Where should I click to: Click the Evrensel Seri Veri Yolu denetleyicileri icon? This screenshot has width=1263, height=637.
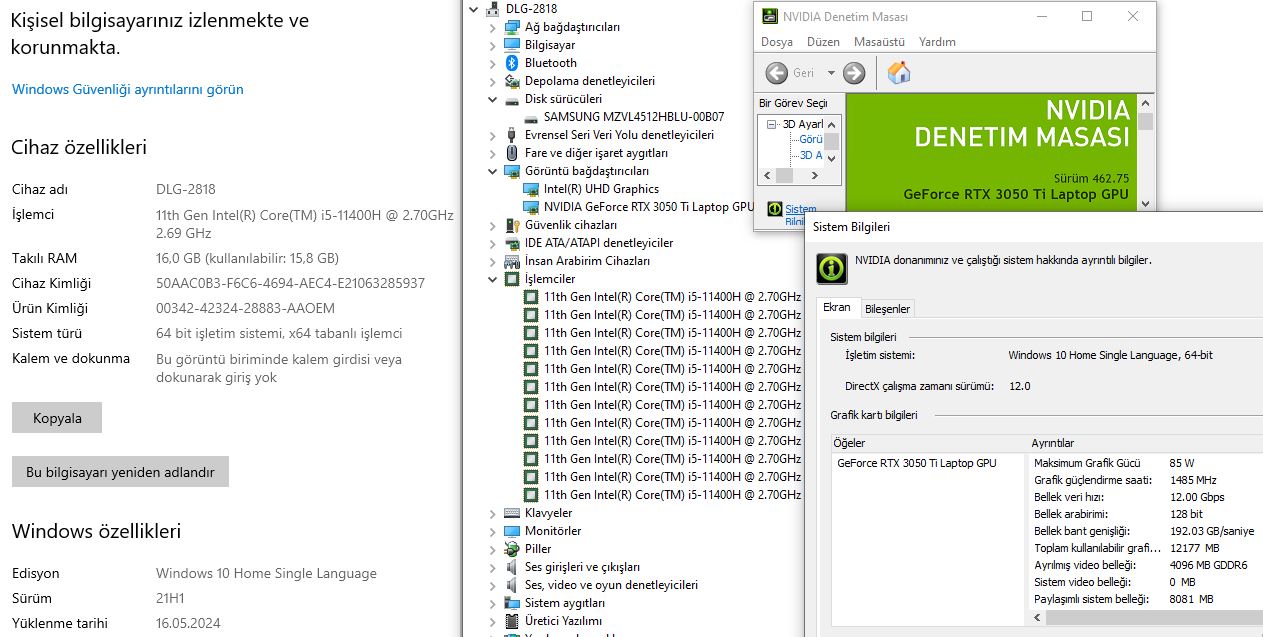[511, 135]
